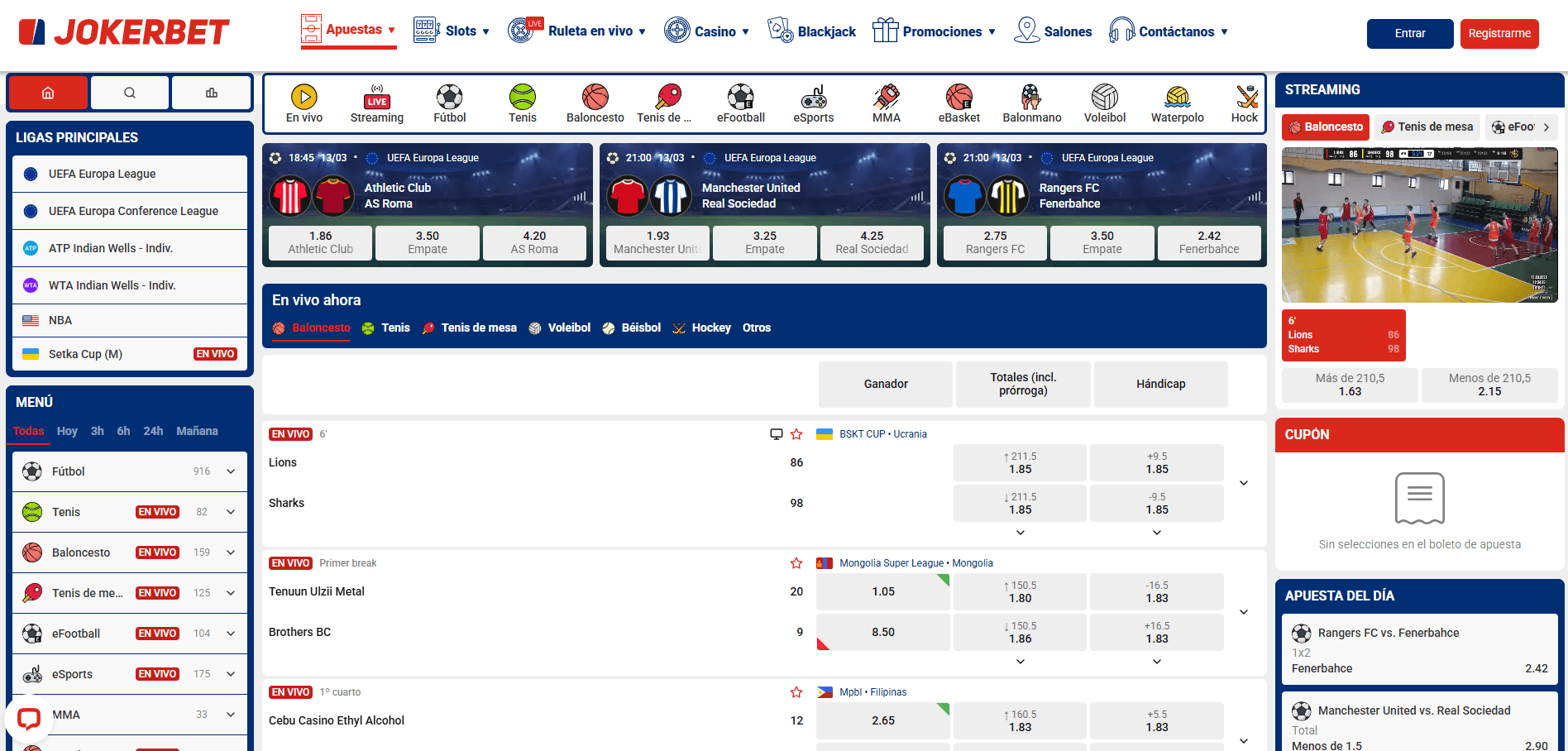Choose the Fútbol sport icon
Screen dimensions: 1568x751
(x=450, y=97)
